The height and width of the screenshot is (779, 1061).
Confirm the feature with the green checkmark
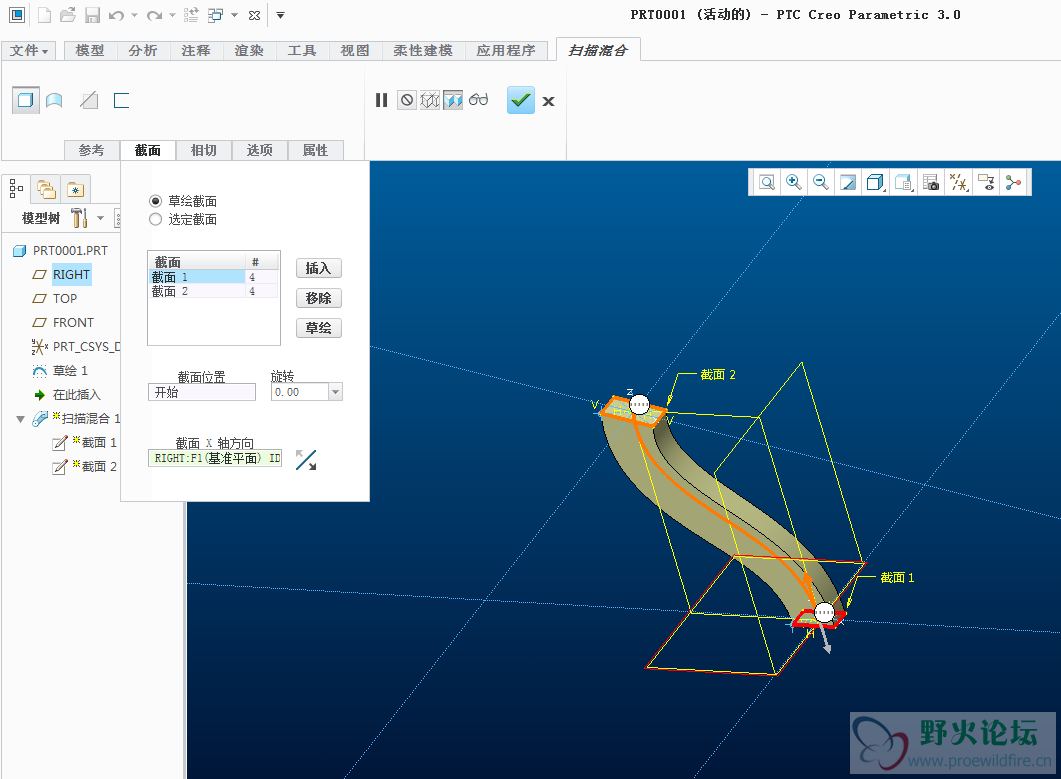pos(521,100)
